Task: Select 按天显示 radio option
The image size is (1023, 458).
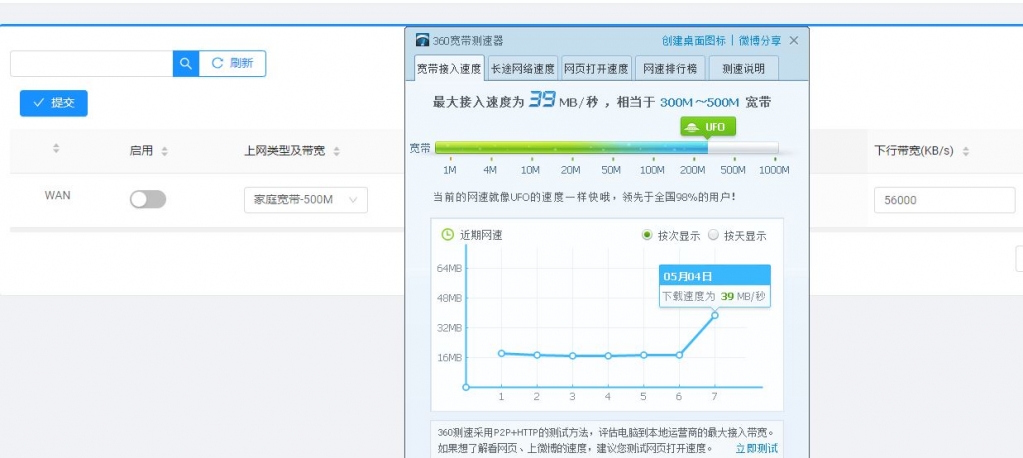Action: pos(713,235)
